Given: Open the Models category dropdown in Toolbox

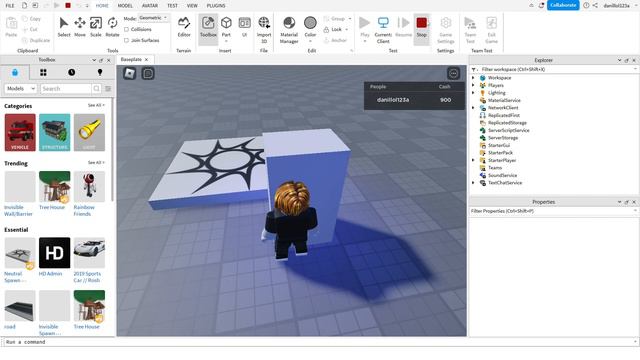Looking at the screenshot, I should (x=20, y=89).
